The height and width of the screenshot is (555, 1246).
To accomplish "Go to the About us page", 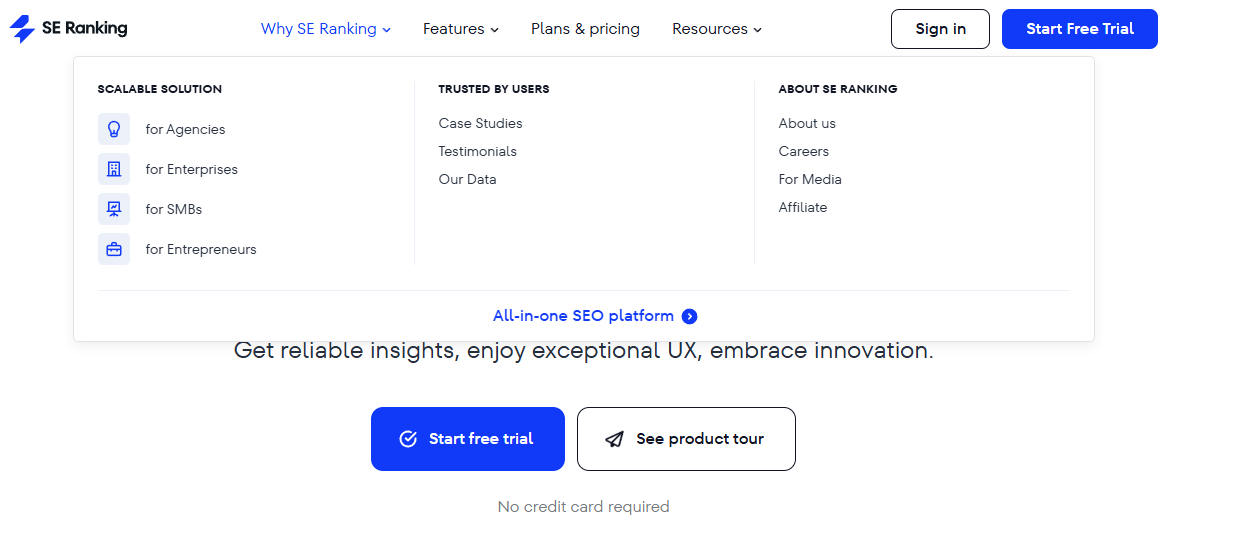I will pos(807,123).
